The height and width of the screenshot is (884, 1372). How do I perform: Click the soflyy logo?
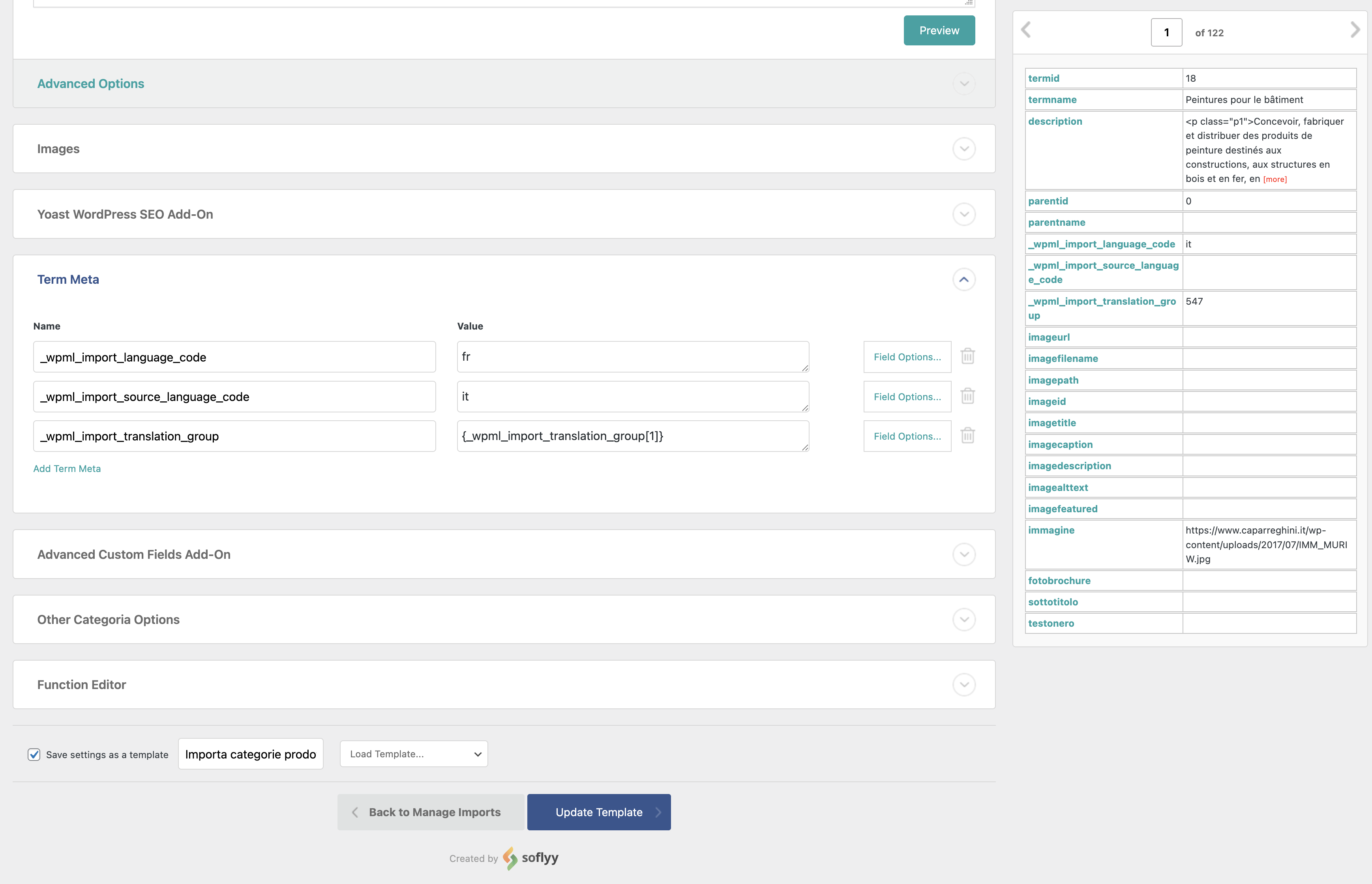[x=530, y=858]
